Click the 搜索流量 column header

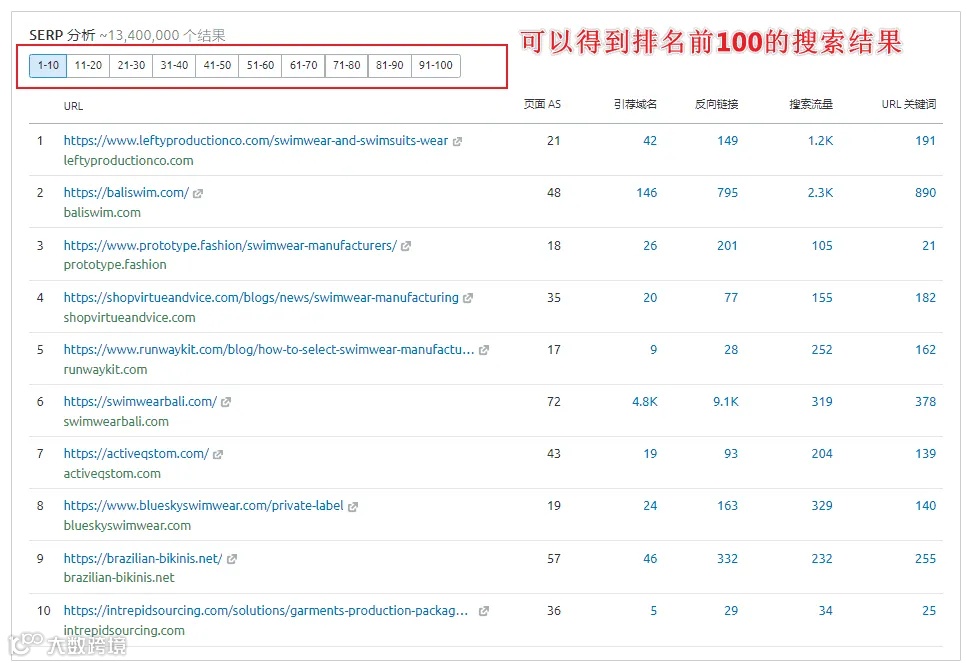tap(811, 104)
